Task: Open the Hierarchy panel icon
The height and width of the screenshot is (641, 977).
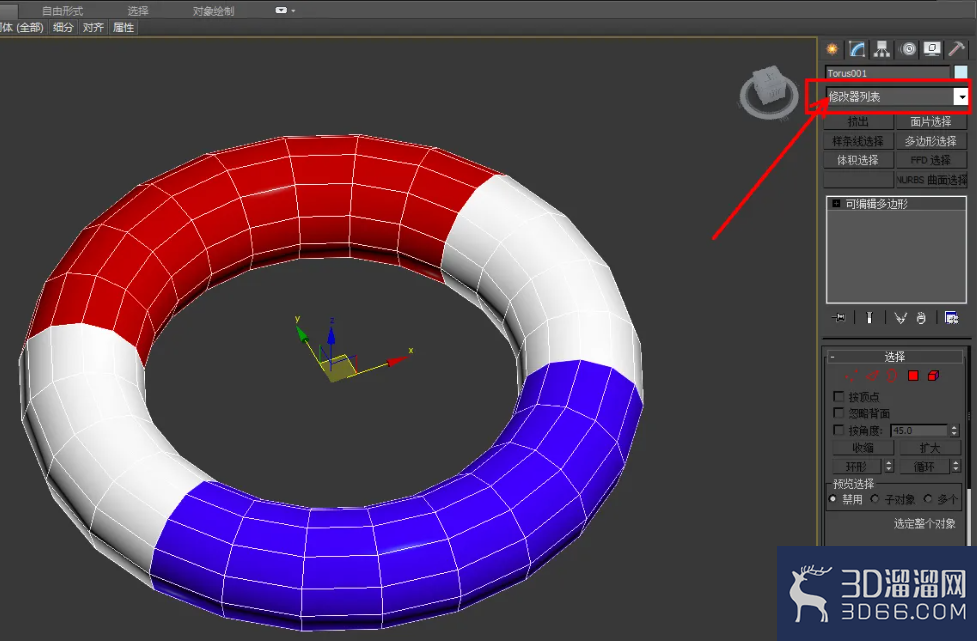Action: [x=882, y=49]
